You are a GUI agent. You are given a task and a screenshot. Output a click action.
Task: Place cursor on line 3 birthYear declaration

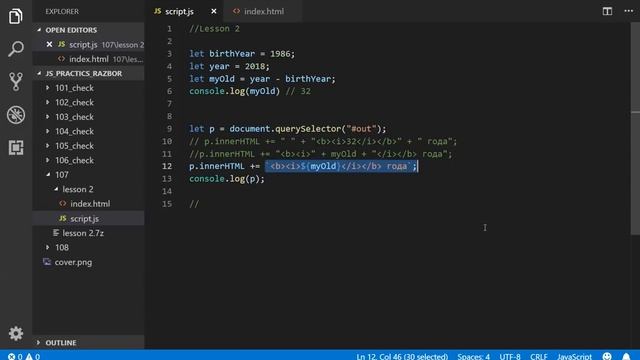click(242, 53)
